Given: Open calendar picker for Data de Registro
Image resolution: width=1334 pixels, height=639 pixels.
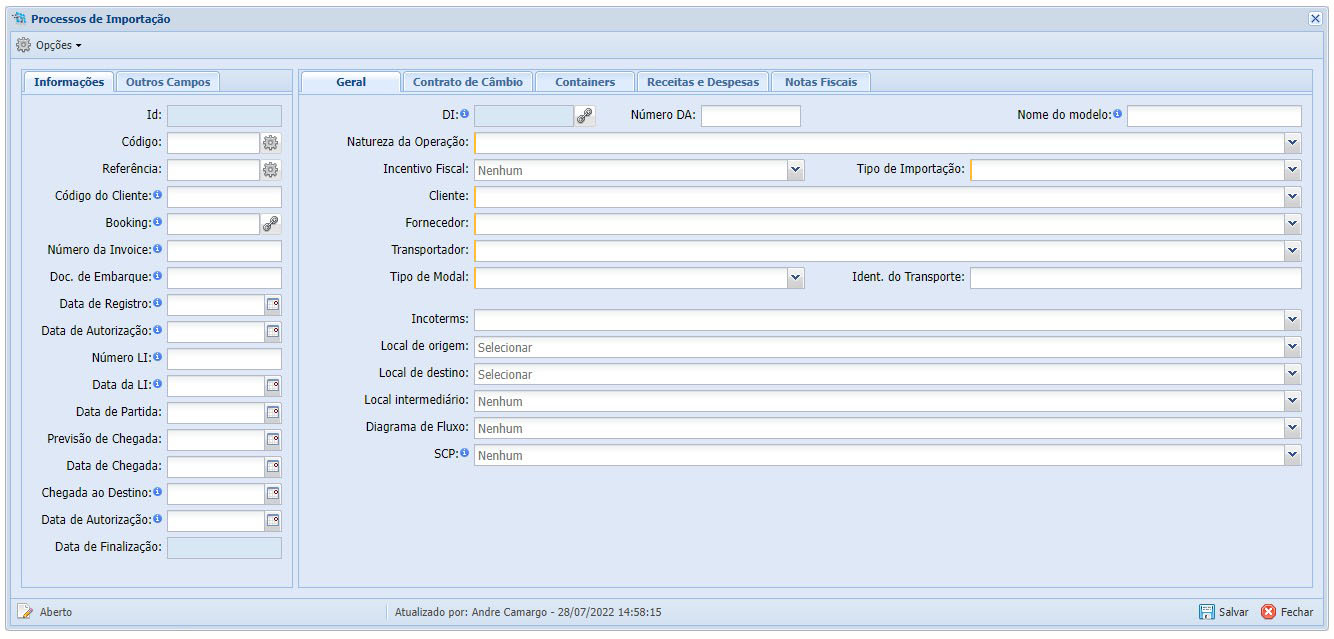Looking at the screenshot, I should point(273,305).
